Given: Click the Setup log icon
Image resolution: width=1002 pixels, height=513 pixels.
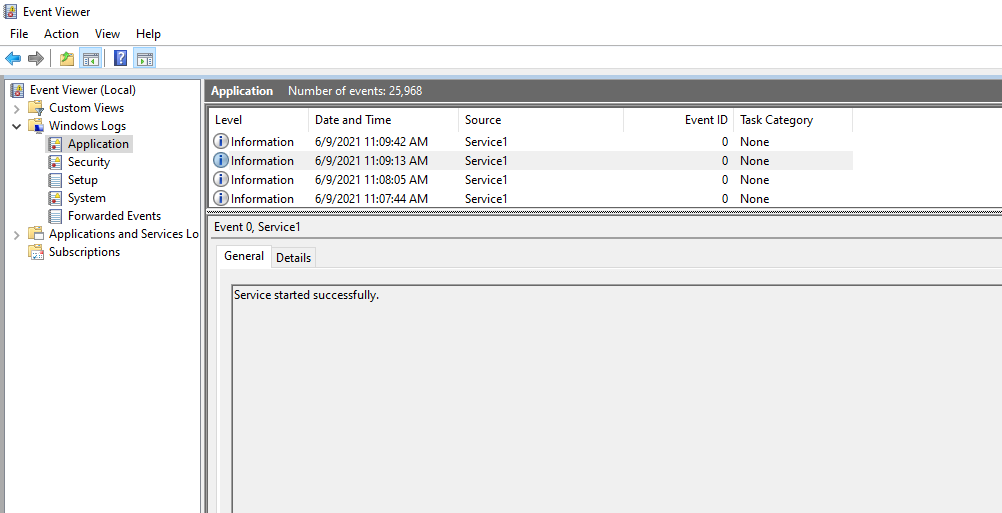Looking at the screenshot, I should 56,180.
